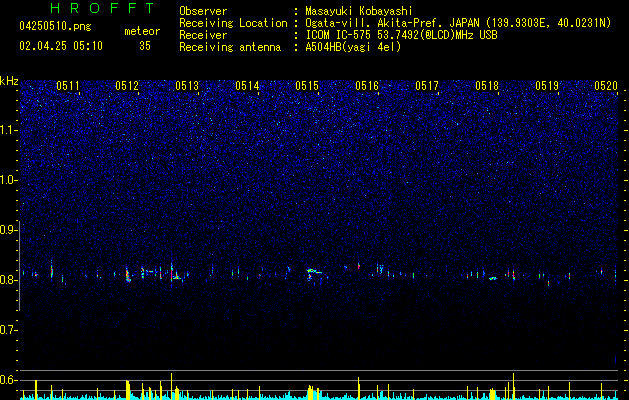The height and width of the screenshot is (400, 629).
Task: Click the 0.7 kHz frequency axis label
Action: [8, 330]
